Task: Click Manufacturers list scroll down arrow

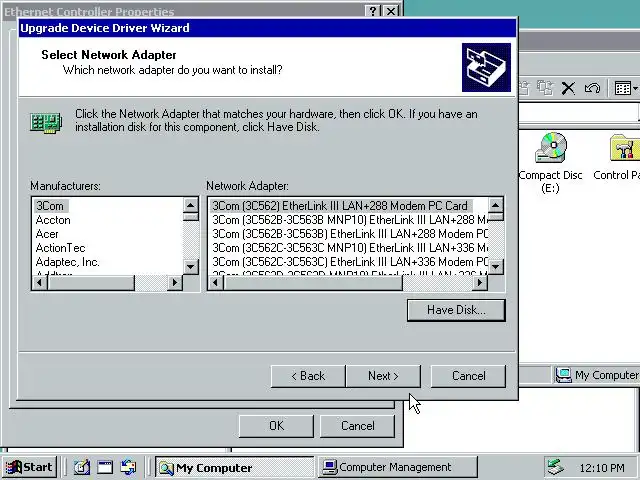Action: (x=191, y=267)
